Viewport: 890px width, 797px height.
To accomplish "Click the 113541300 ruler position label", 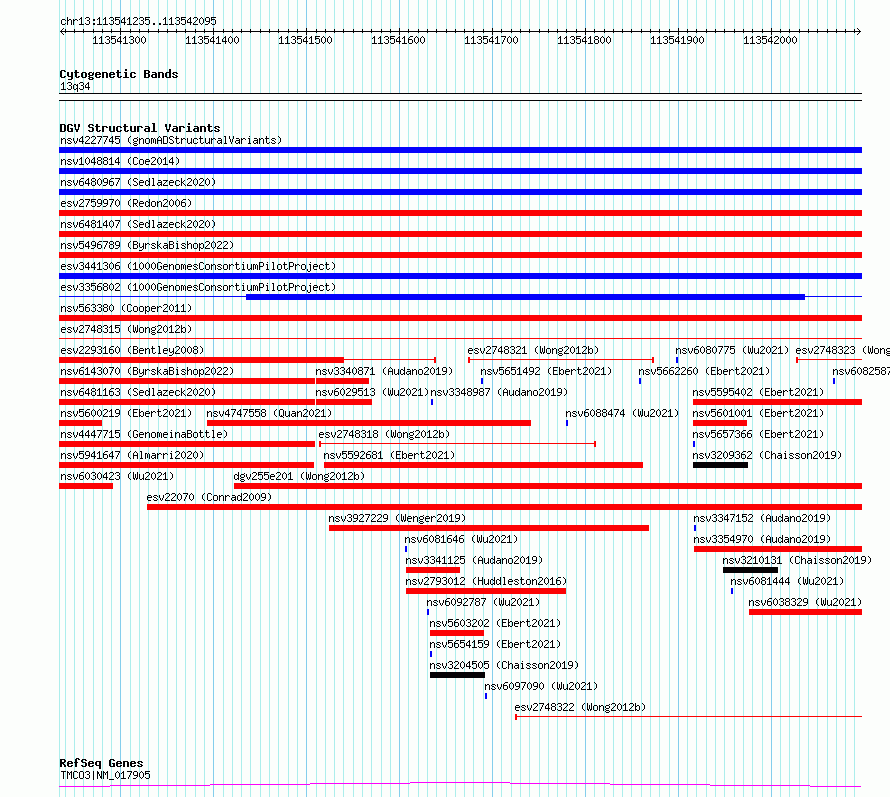I will point(119,40).
